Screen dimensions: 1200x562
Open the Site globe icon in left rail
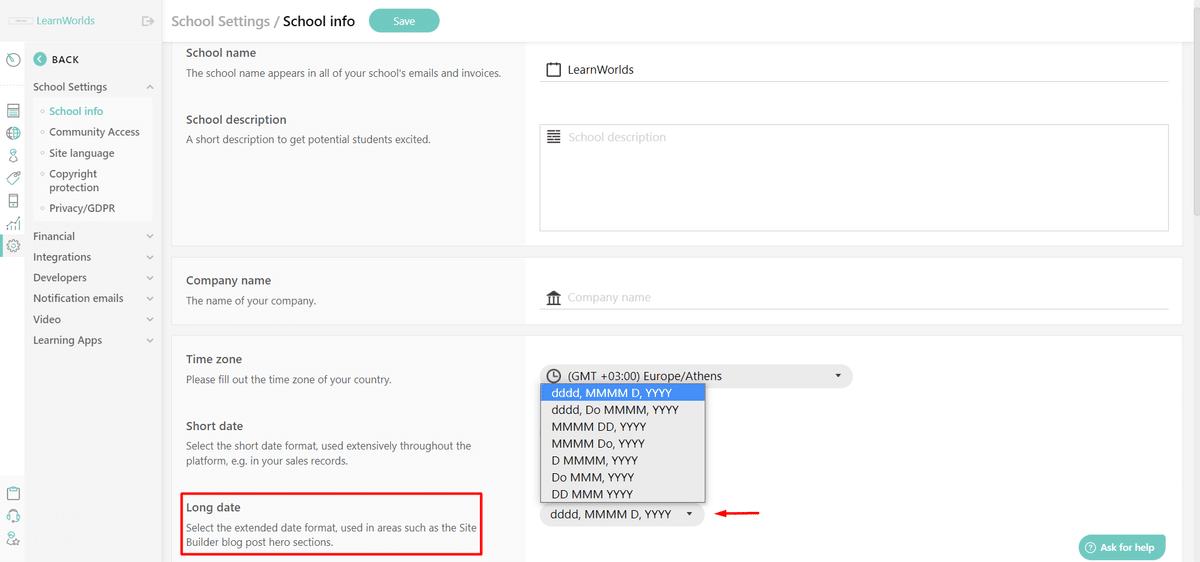click(x=13, y=133)
